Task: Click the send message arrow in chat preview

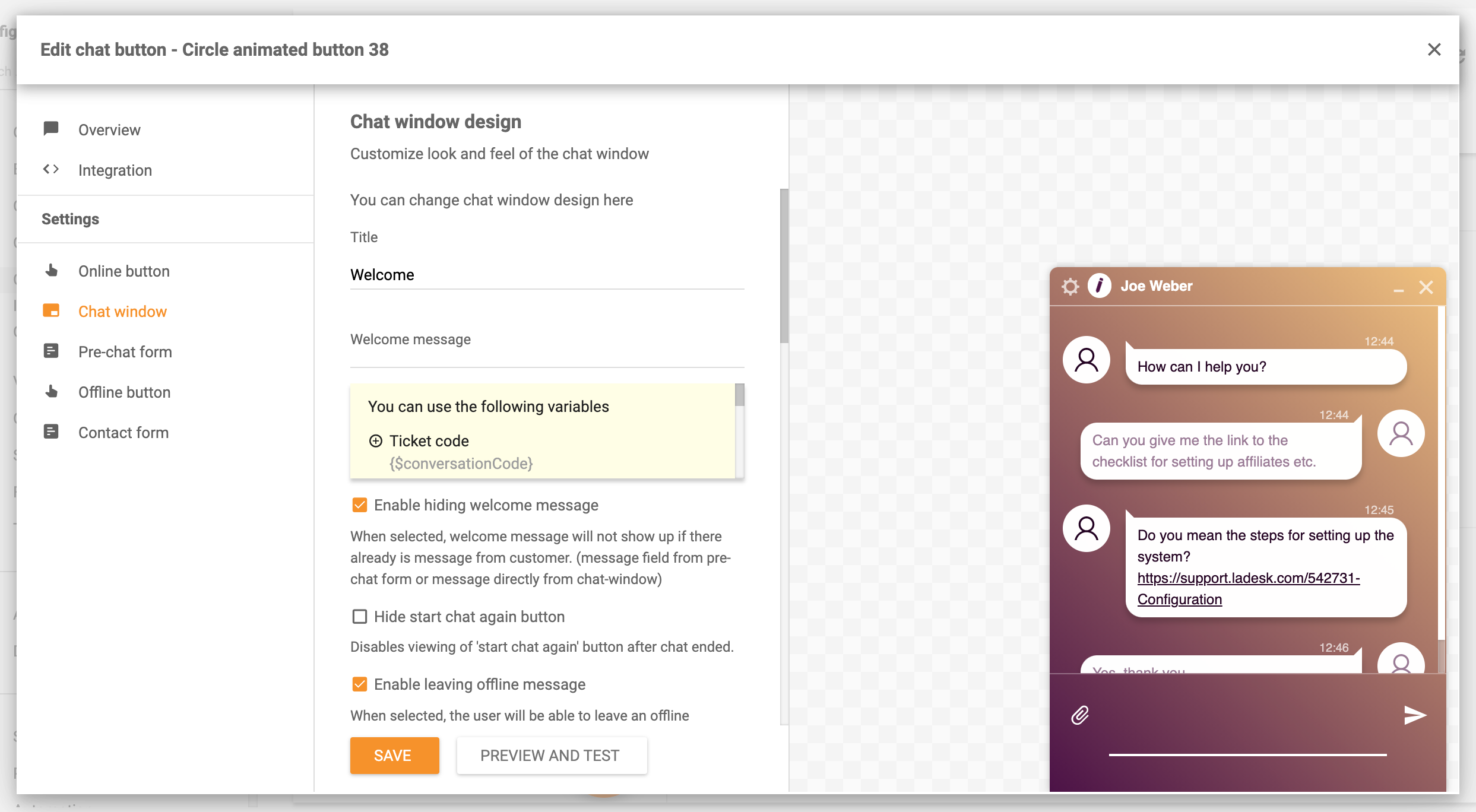Action: (1415, 715)
